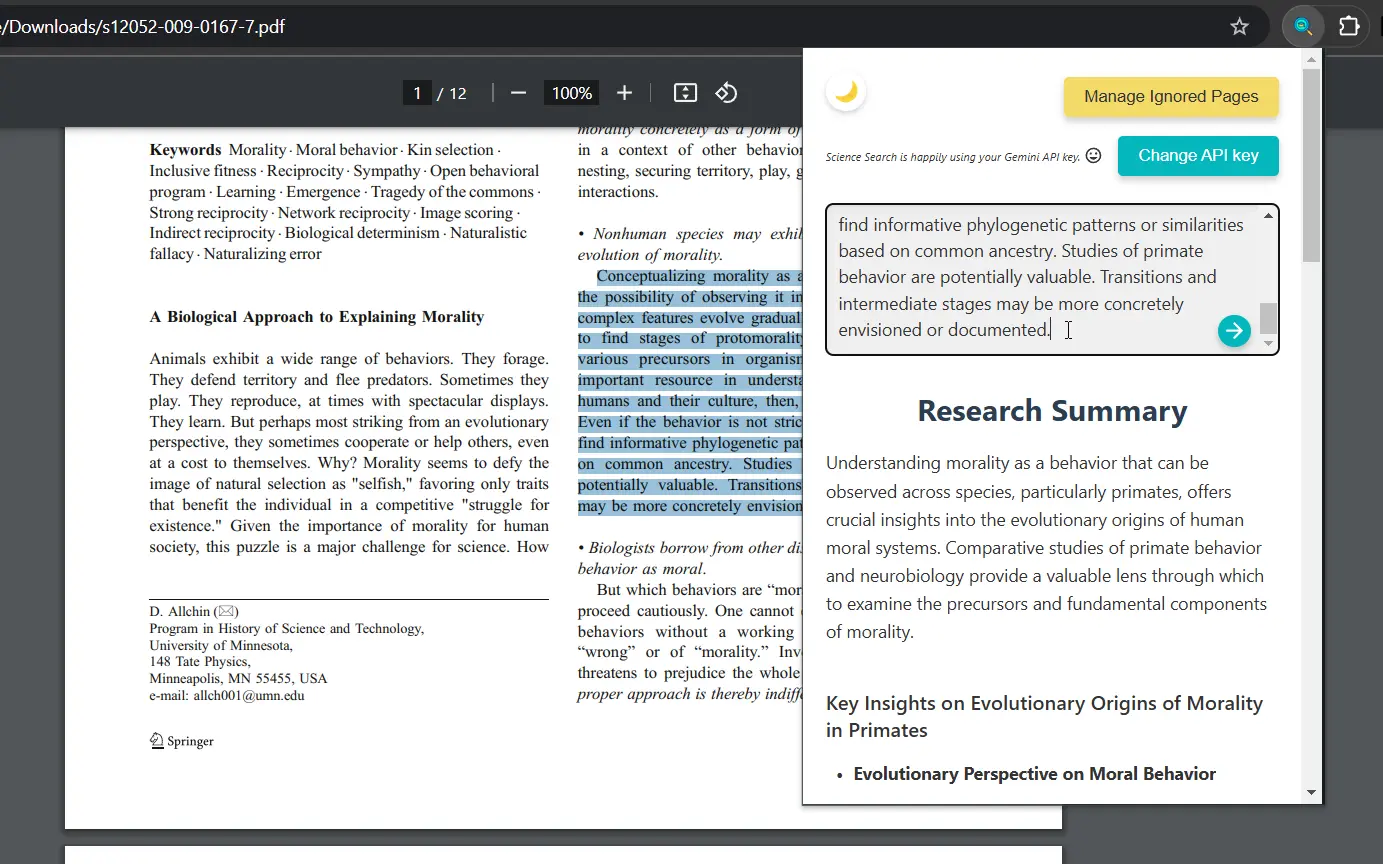Click the text area scroll-down arrow
The height and width of the screenshot is (864, 1383).
pos(1268,343)
